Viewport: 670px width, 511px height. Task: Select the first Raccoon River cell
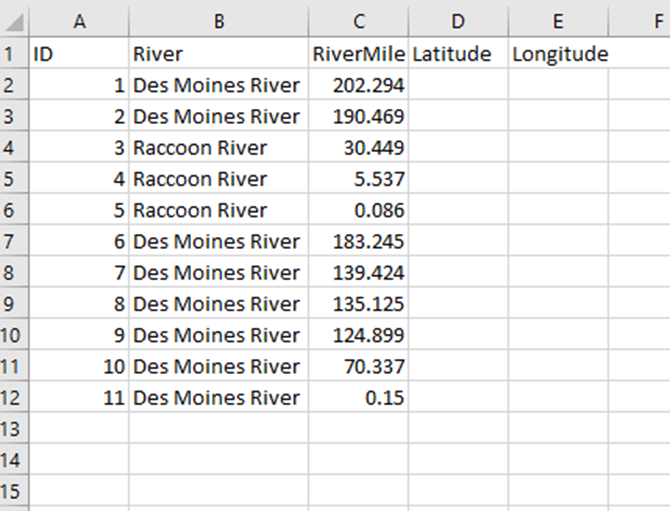(x=218, y=147)
